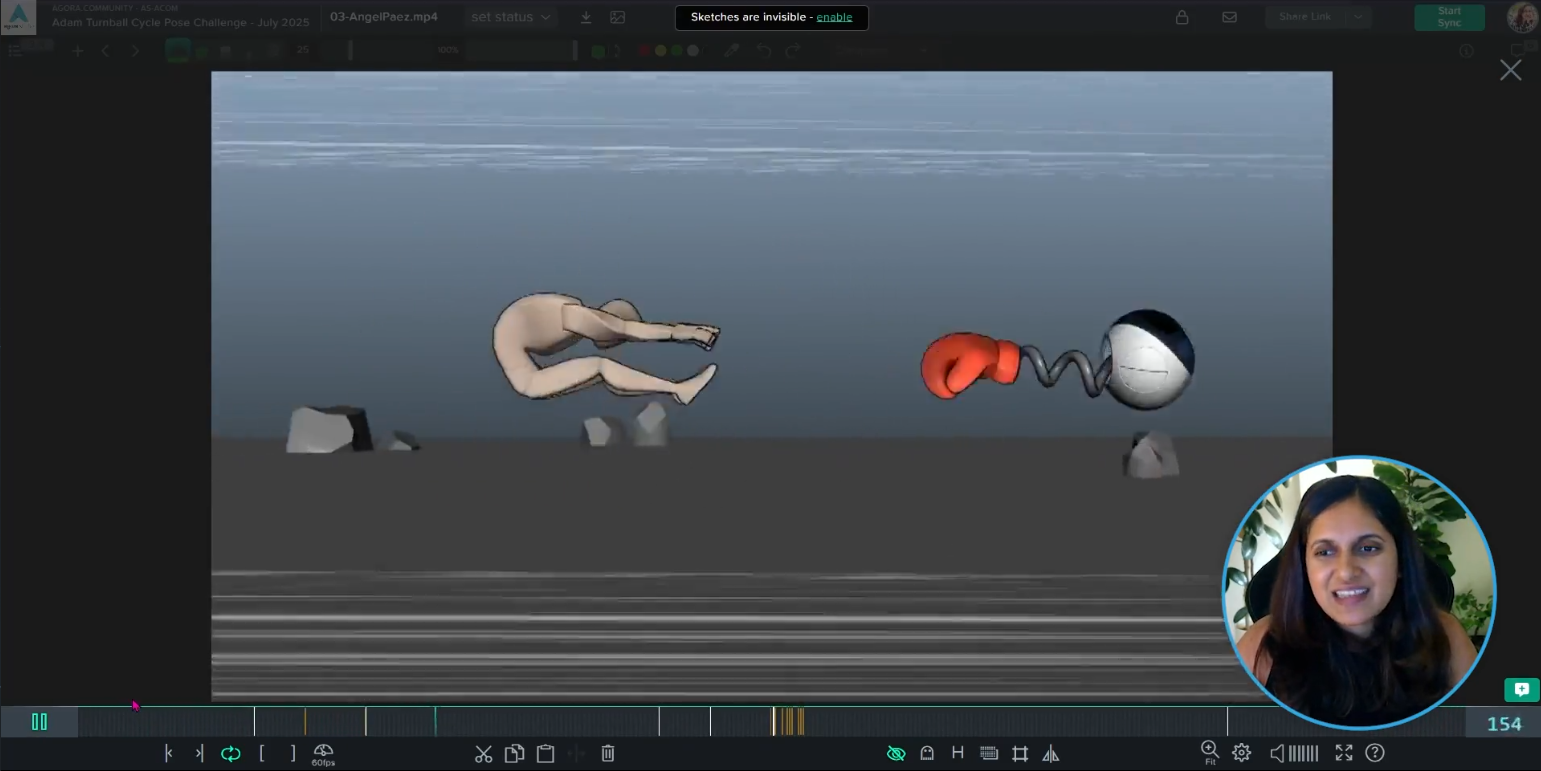1541x771 pixels.
Task: Click the mirror flip icon
Action: pos(1051,753)
